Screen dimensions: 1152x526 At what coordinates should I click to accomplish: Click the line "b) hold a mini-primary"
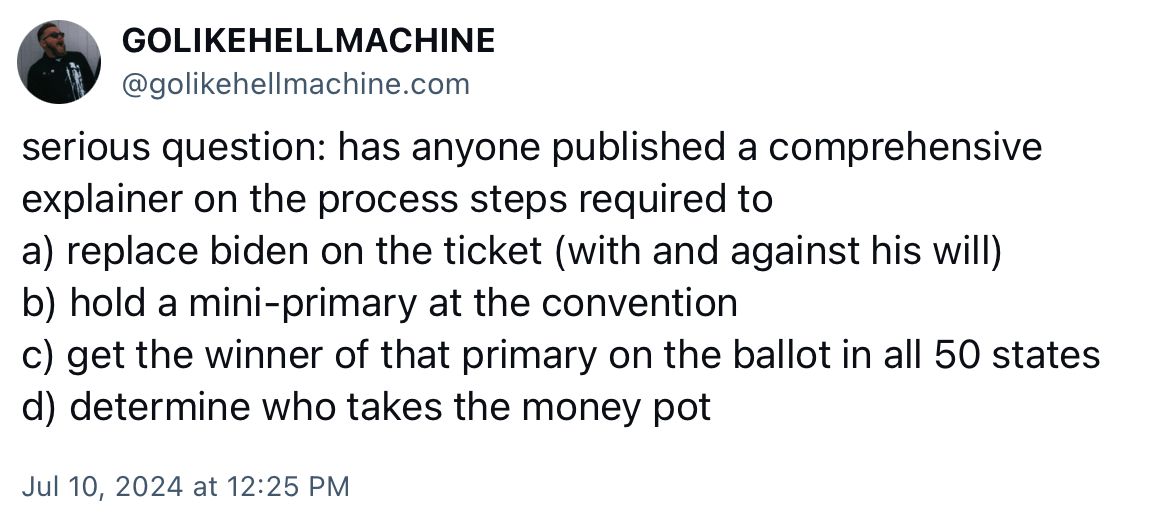(x=379, y=302)
